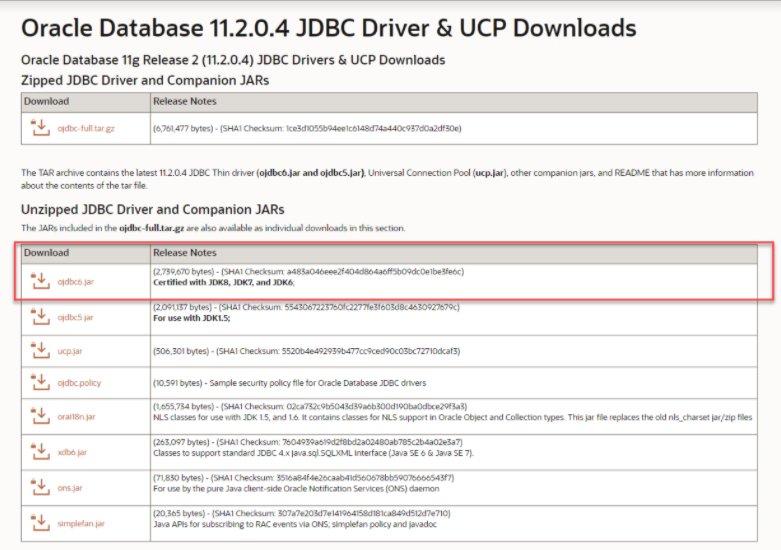Image resolution: width=781 pixels, height=550 pixels.
Task: Click download icon beside xdb6.jar
Action: [40, 452]
